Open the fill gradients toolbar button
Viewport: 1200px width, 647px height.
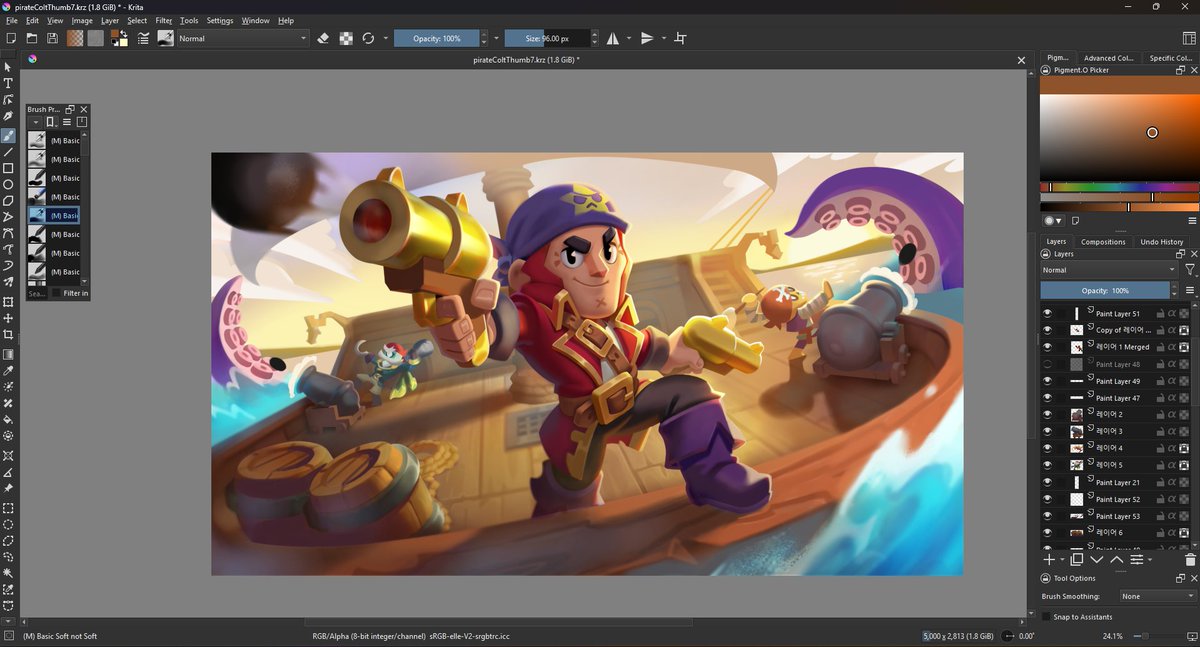click(75, 38)
